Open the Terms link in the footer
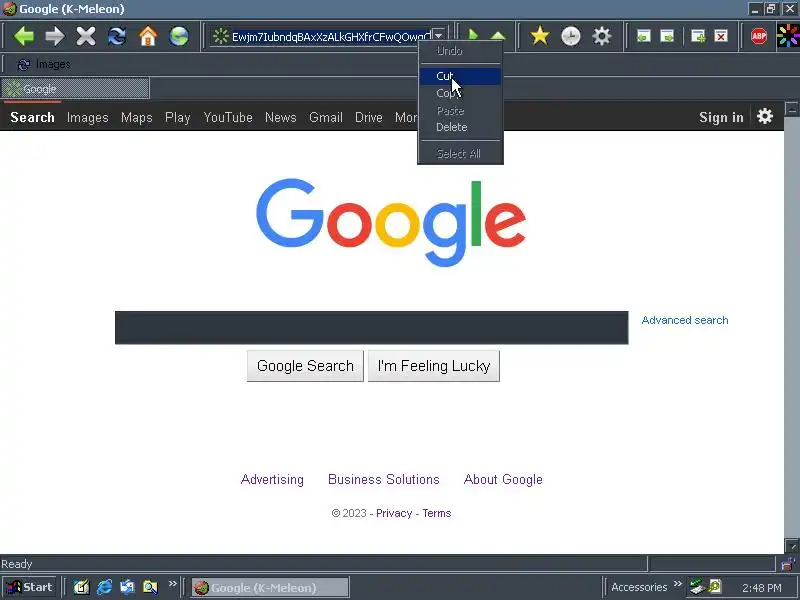This screenshot has height=600, width=800. [437, 513]
